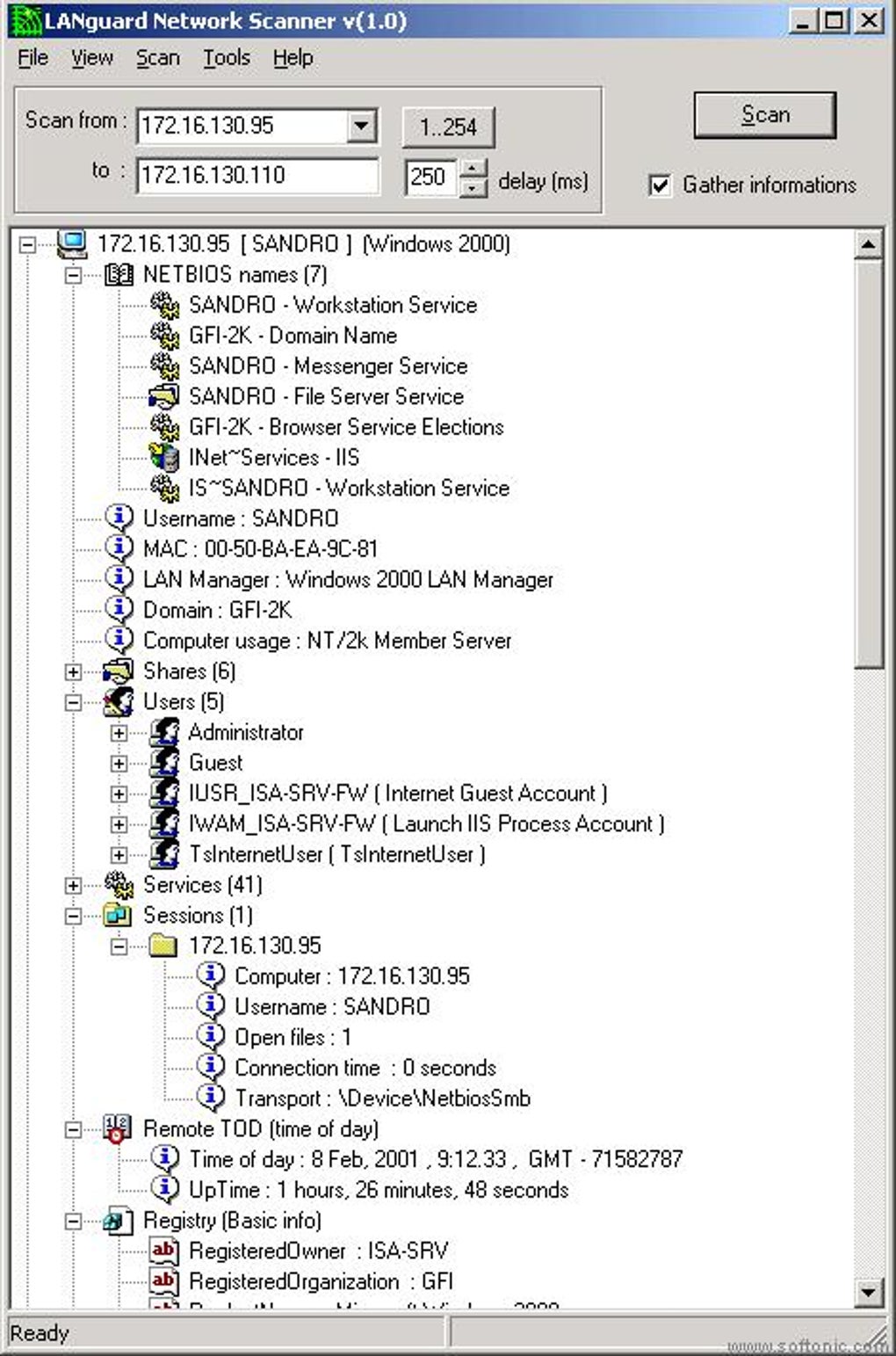Viewport: 896px width, 1356px height.
Task: Collapse the Users (5) node
Action: [x=74, y=702]
